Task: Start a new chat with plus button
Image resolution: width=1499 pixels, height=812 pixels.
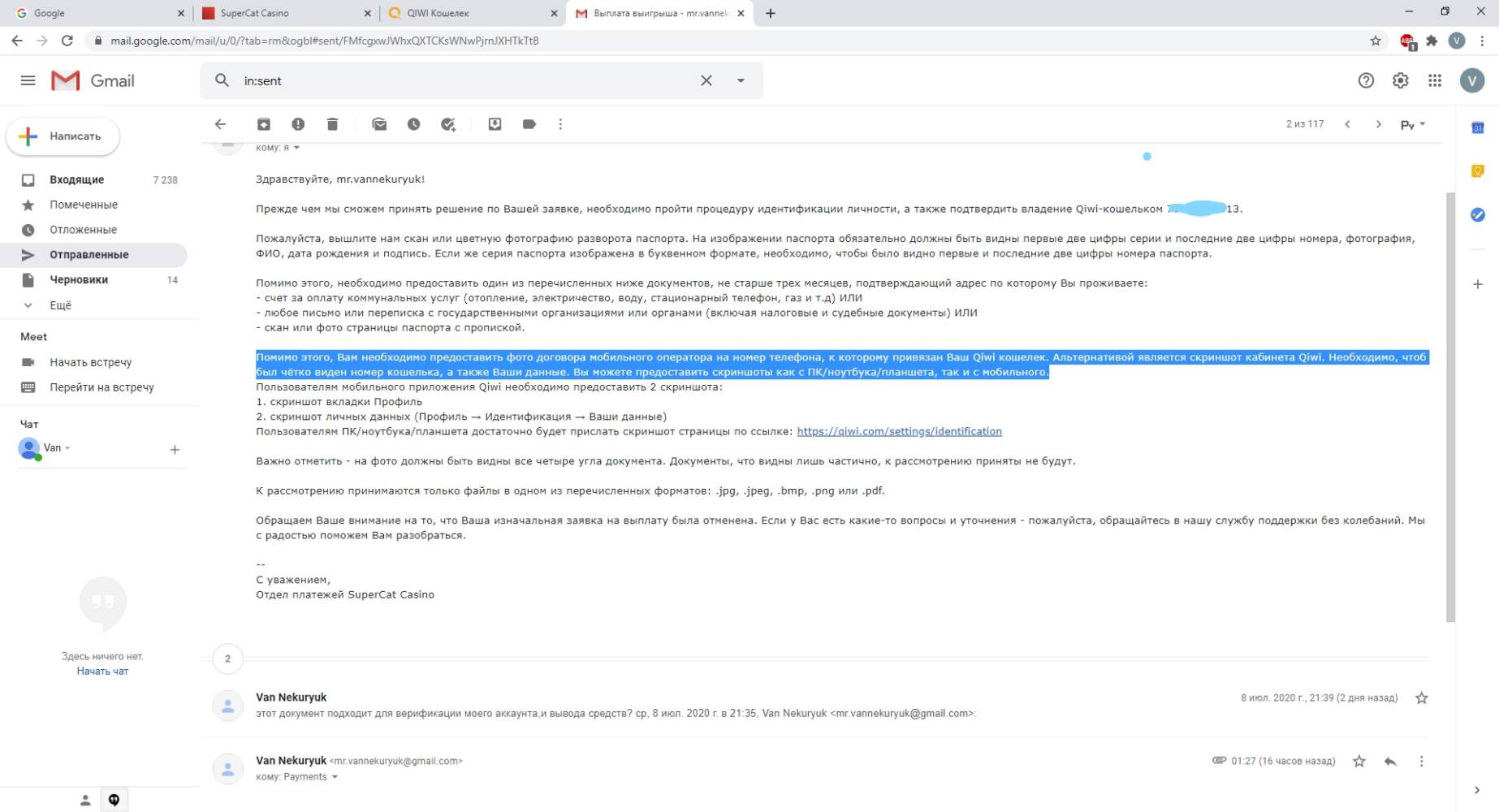Action: pyautogui.click(x=175, y=450)
